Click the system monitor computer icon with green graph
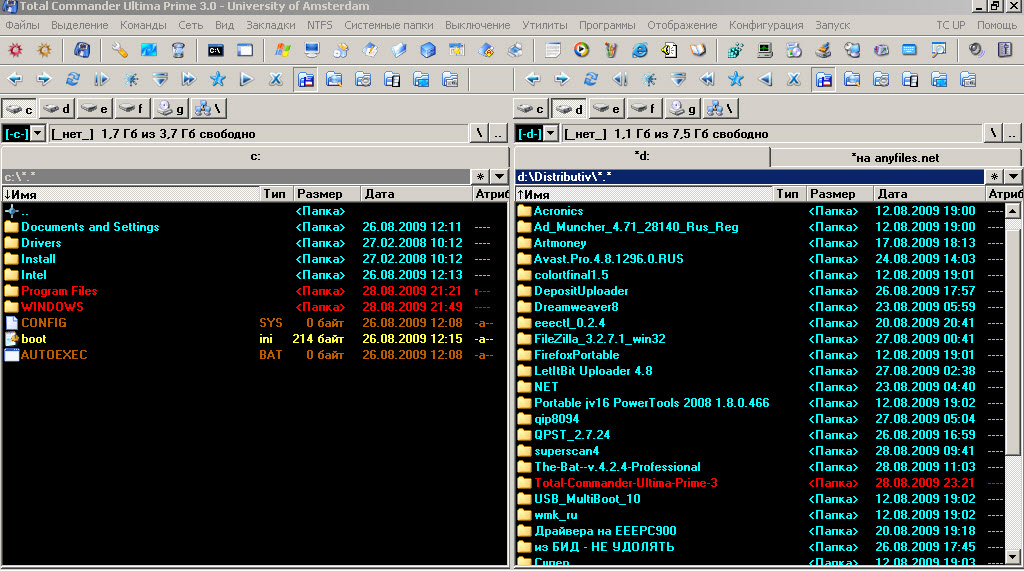The image size is (1024, 571). pyautogui.click(x=765, y=50)
